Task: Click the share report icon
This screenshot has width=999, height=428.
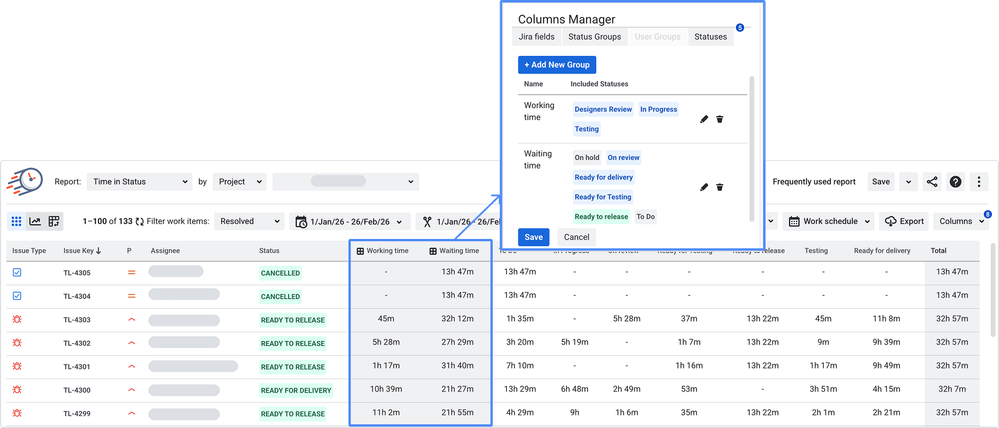Action: click(x=932, y=182)
